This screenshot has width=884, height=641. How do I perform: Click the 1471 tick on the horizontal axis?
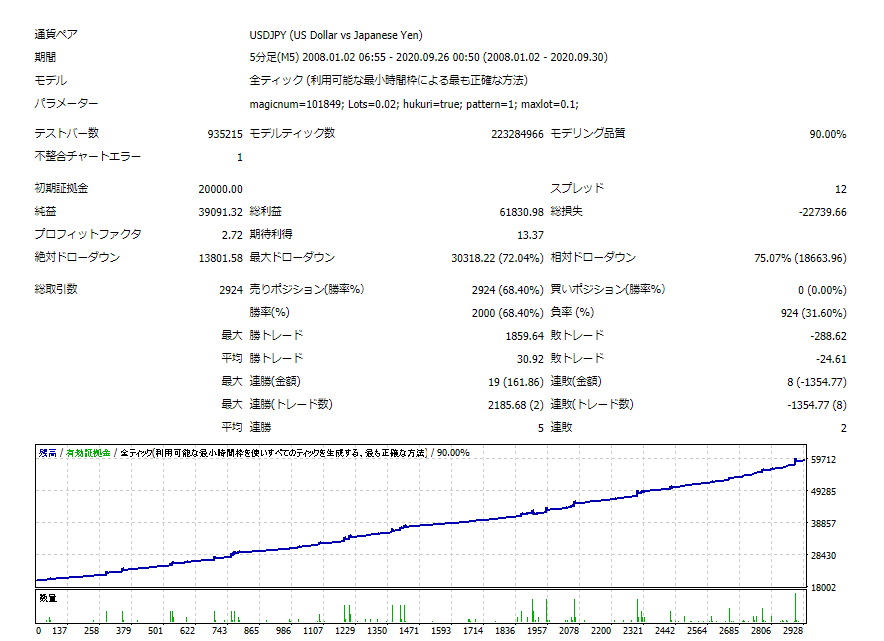(407, 631)
